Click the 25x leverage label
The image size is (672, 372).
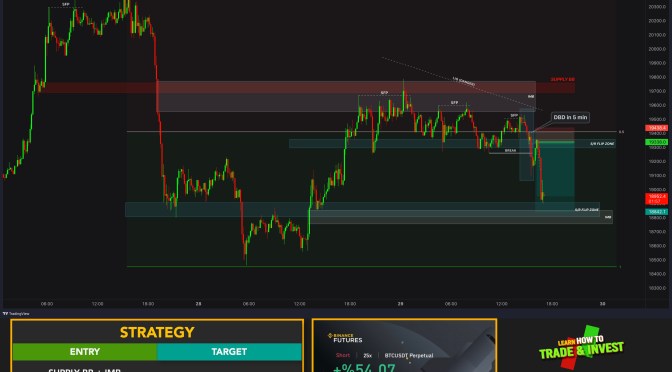point(367,355)
